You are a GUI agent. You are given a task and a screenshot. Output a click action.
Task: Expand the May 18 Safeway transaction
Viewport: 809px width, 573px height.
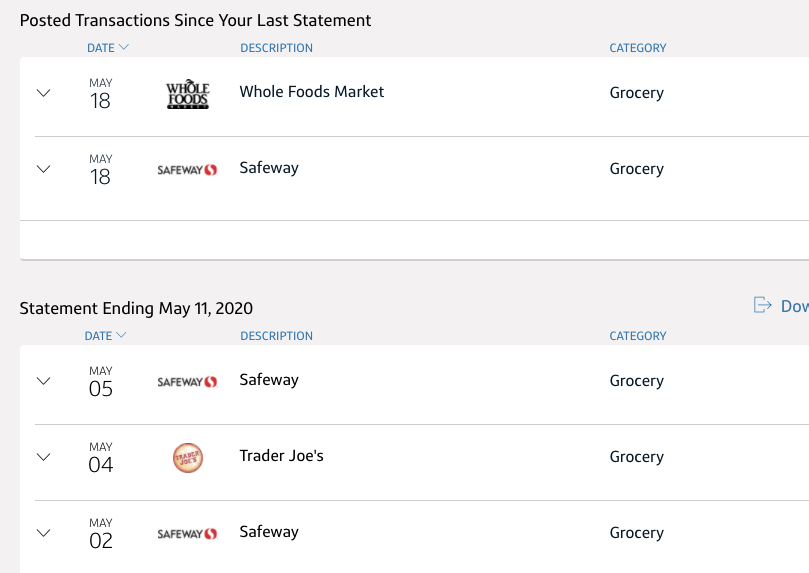point(43,169)
